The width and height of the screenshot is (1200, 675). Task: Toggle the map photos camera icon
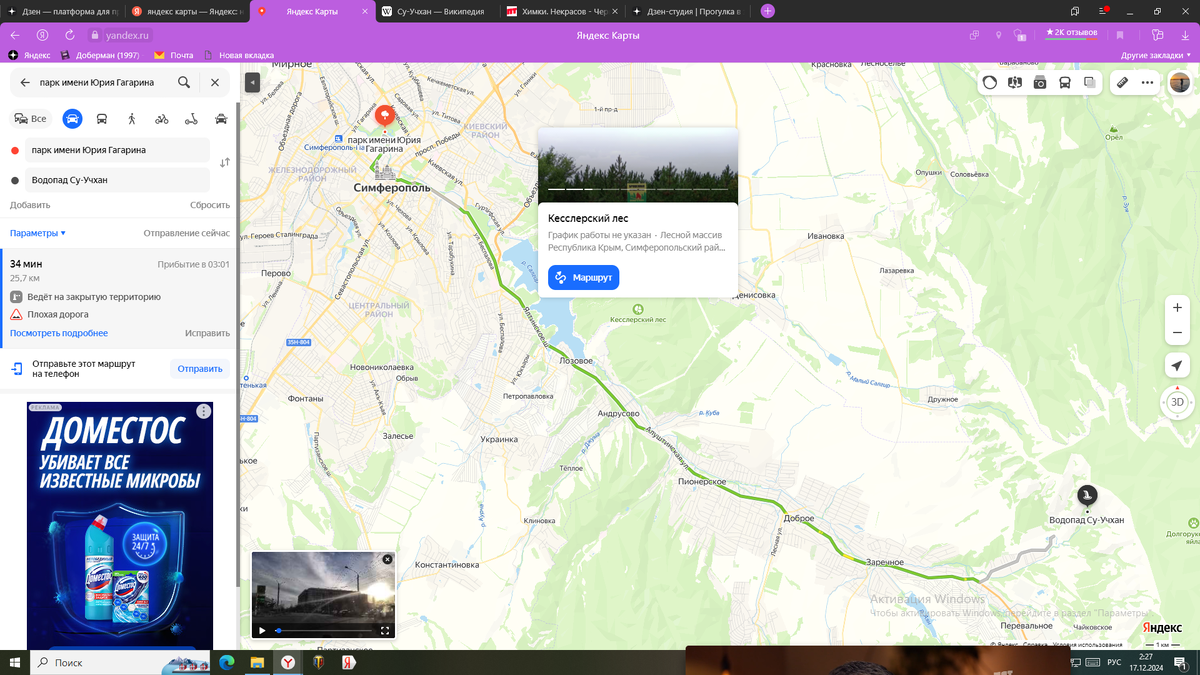coord(1040,83)
